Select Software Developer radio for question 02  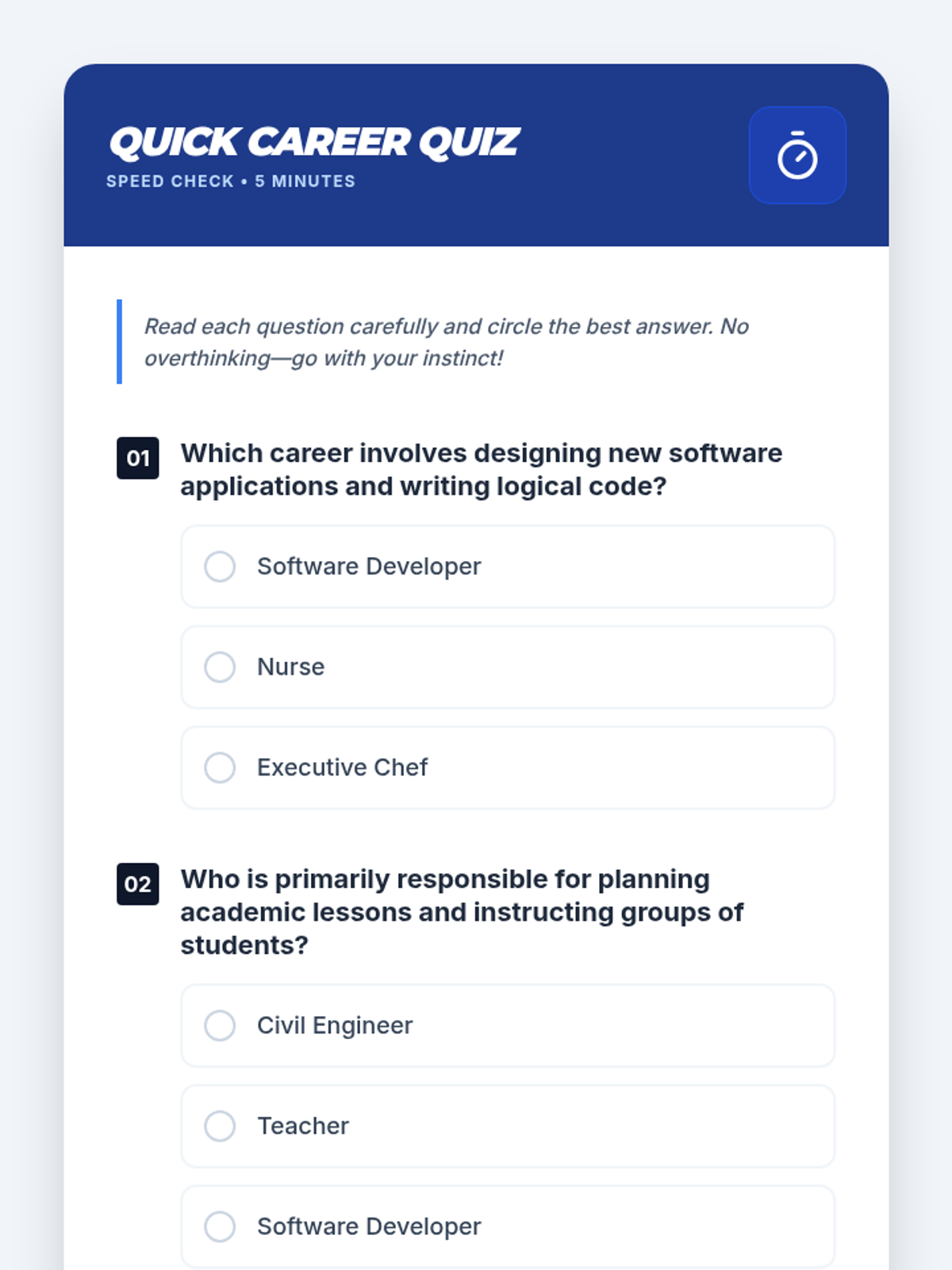point(220,1226)
